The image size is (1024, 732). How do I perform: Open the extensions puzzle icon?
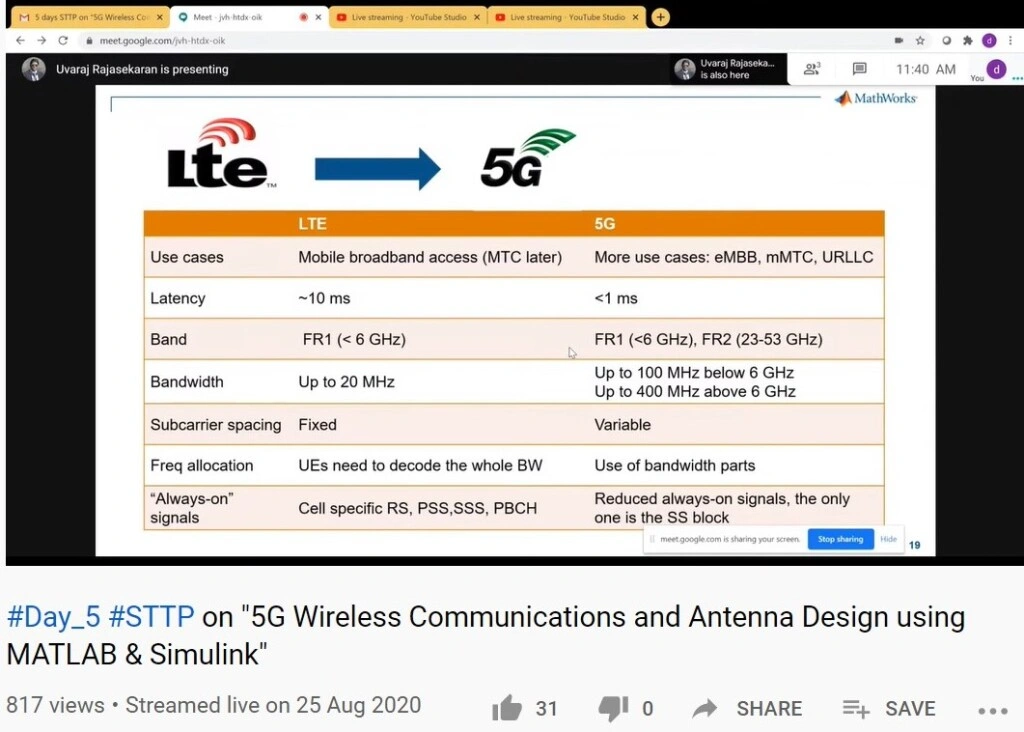click(x=967, y=40)
